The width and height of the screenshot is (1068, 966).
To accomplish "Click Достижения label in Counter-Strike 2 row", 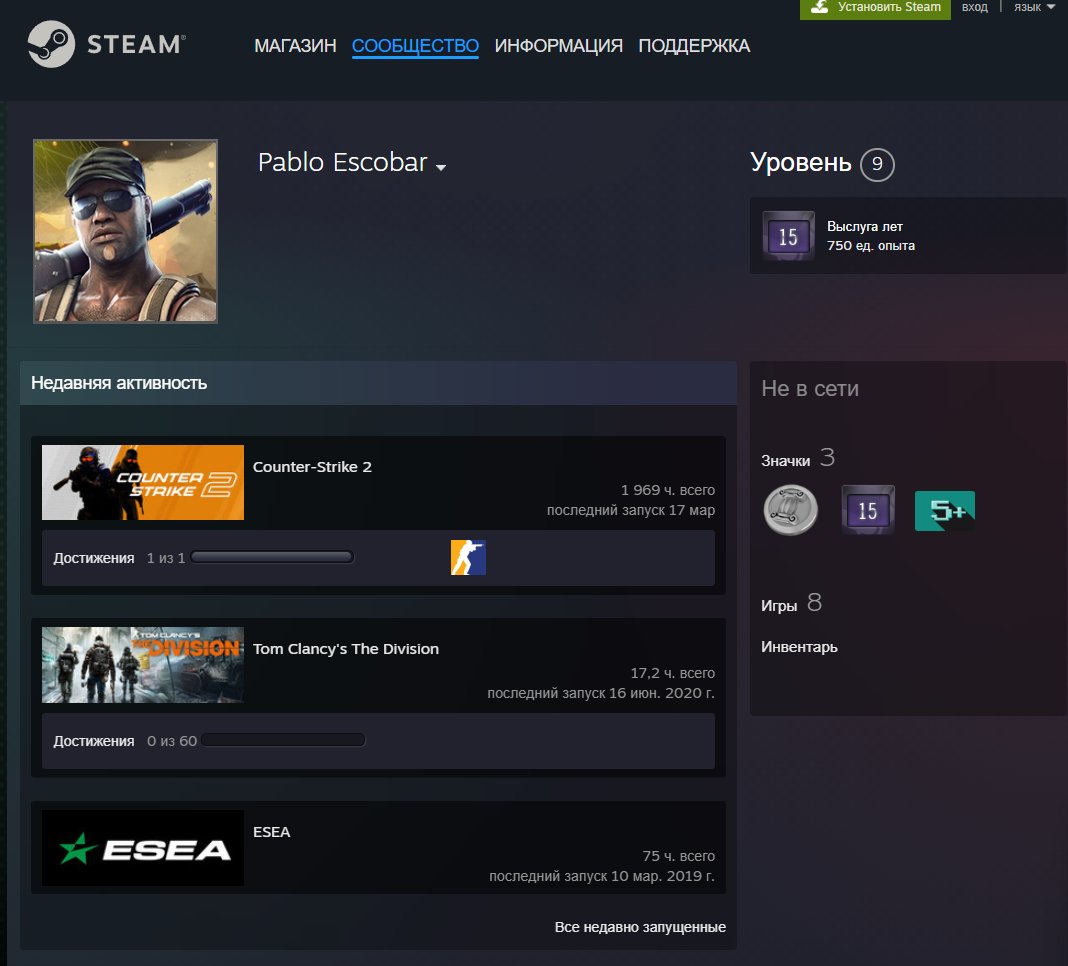I will (94, 558).
